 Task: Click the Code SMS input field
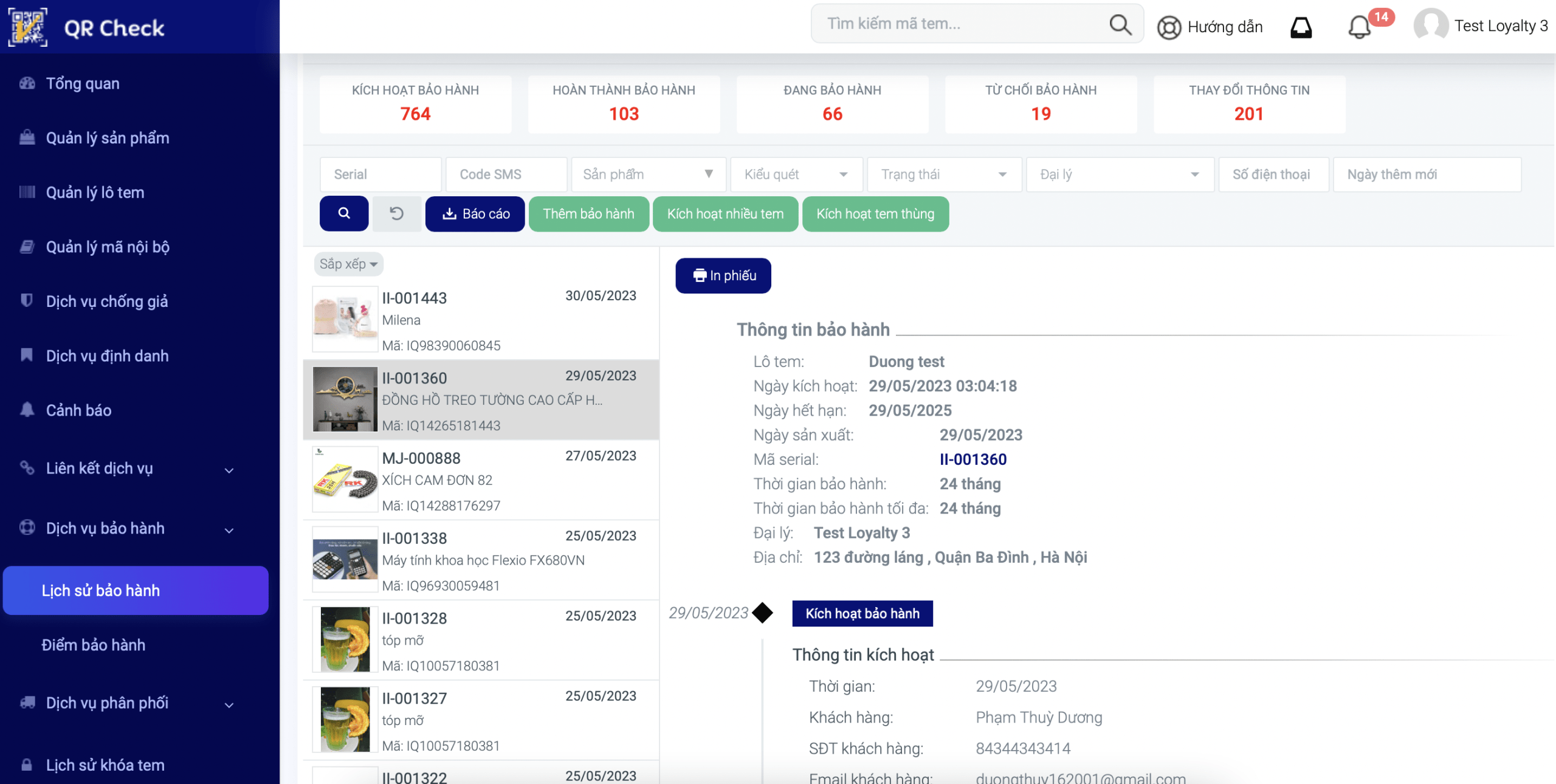pyautogui.click(x=506, y=174)
